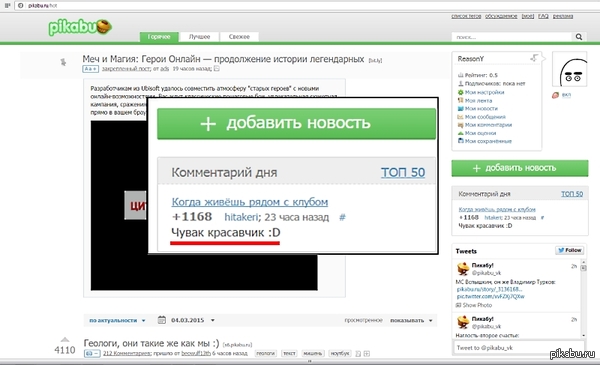
Task: Click the Tweets widget scrollbar
Action: point(583,298)
